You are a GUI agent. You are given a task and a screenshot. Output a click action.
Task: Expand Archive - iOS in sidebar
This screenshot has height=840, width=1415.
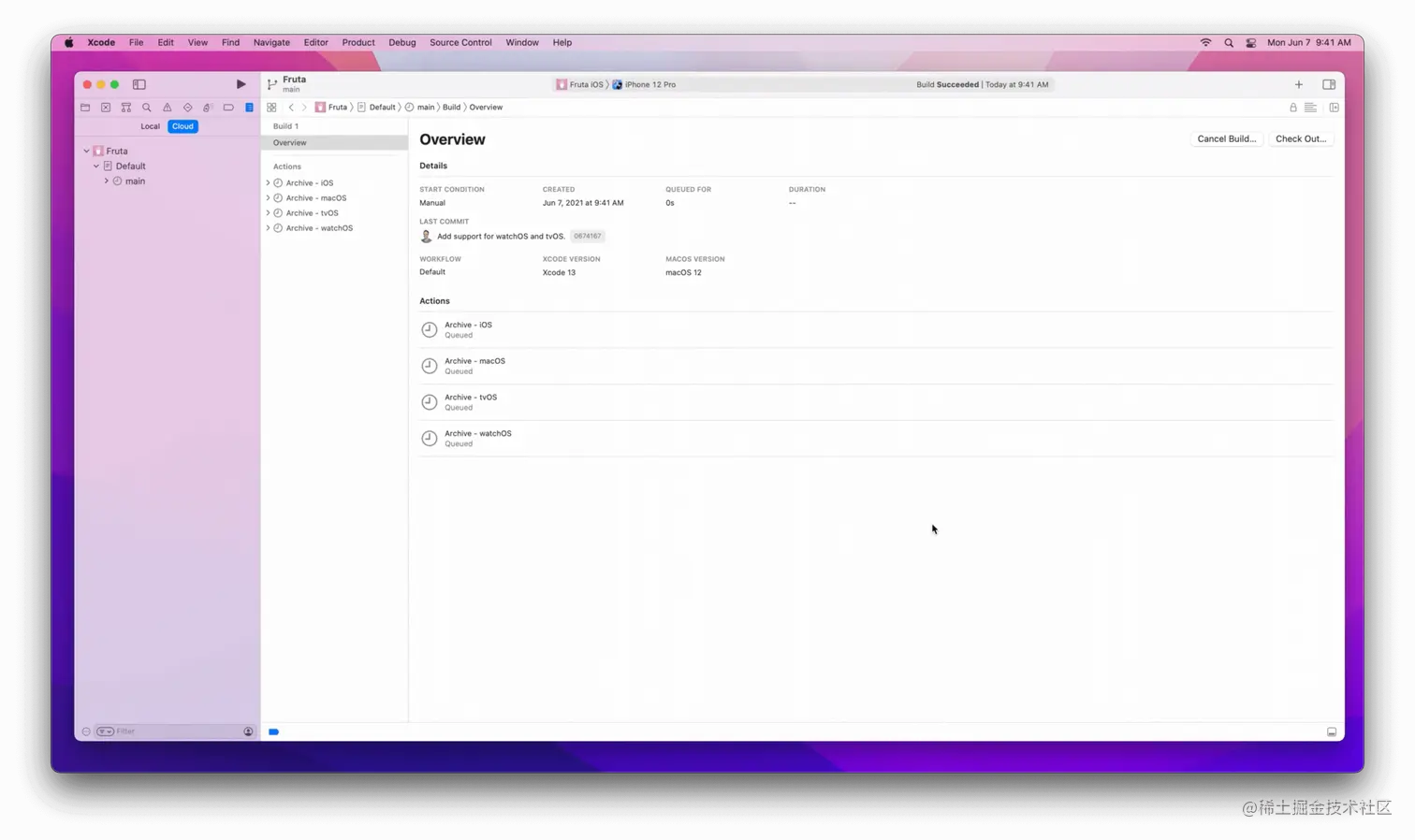click(x=268, y=183)
